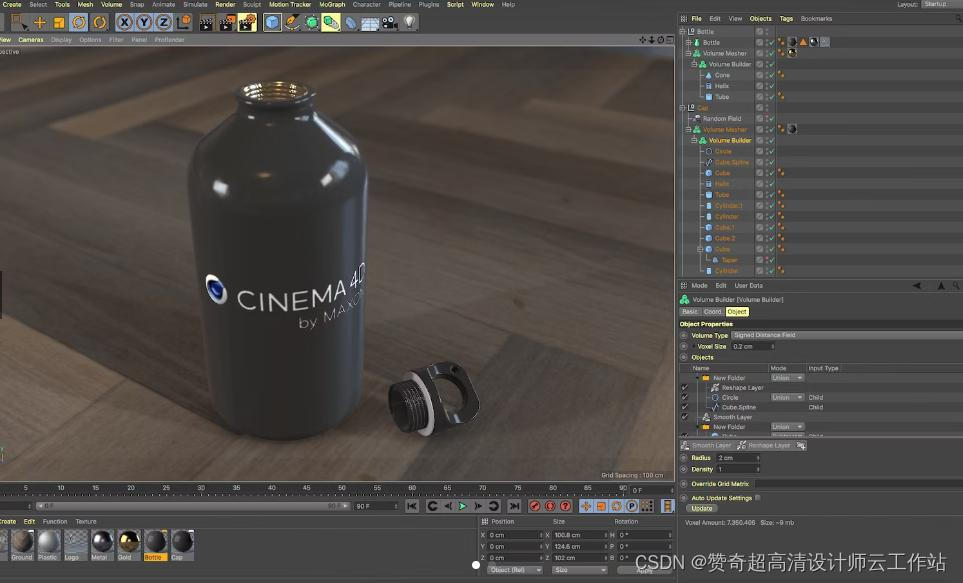The width and height of the screenshot is (963, 583).
Task: Toggle the X axis lock
Action: pyautogui.click(x=125, y=23)
